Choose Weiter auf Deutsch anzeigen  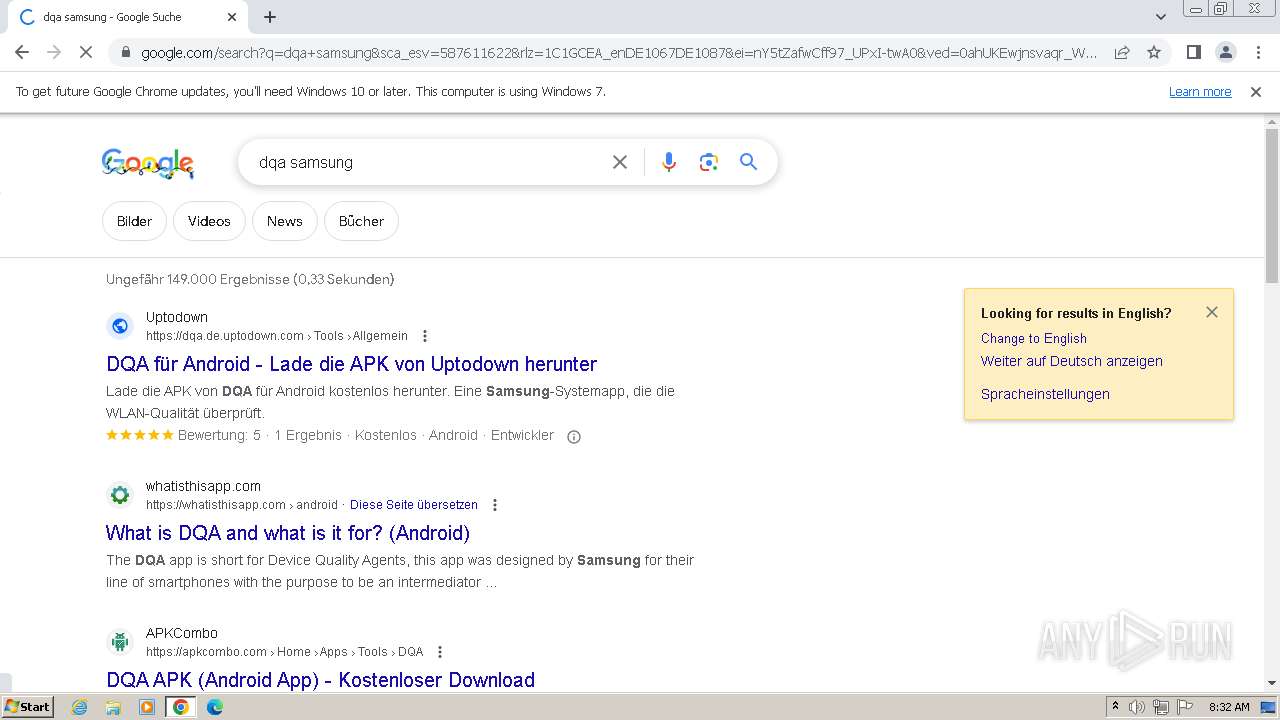pos(1072,361)
